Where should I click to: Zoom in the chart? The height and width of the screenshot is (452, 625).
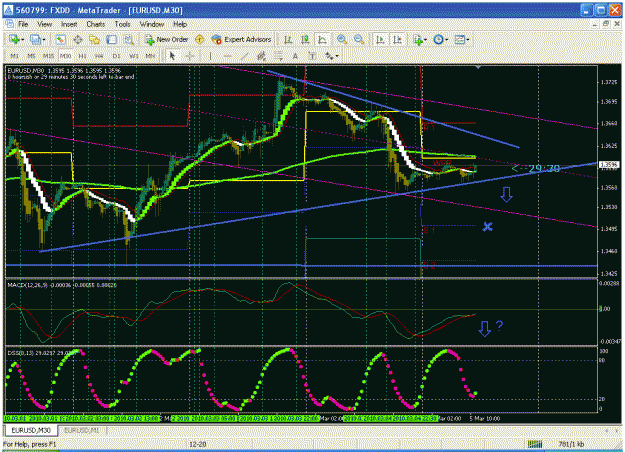tap(342, 39)
